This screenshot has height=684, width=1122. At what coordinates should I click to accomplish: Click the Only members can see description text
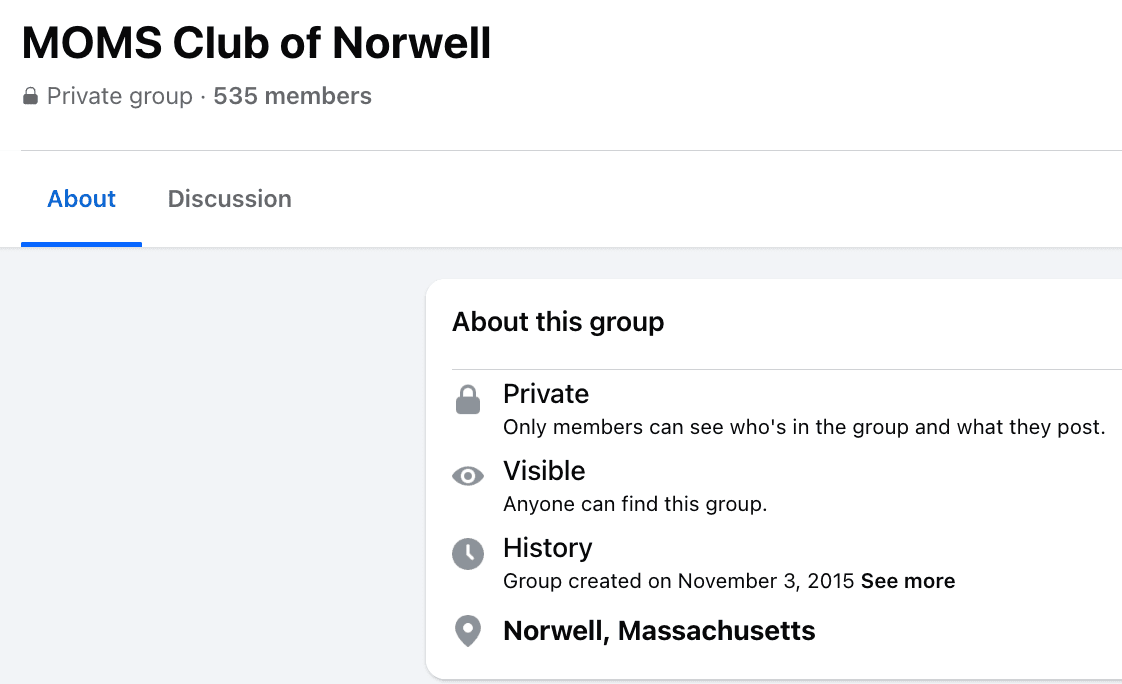(x=803, y=427)
